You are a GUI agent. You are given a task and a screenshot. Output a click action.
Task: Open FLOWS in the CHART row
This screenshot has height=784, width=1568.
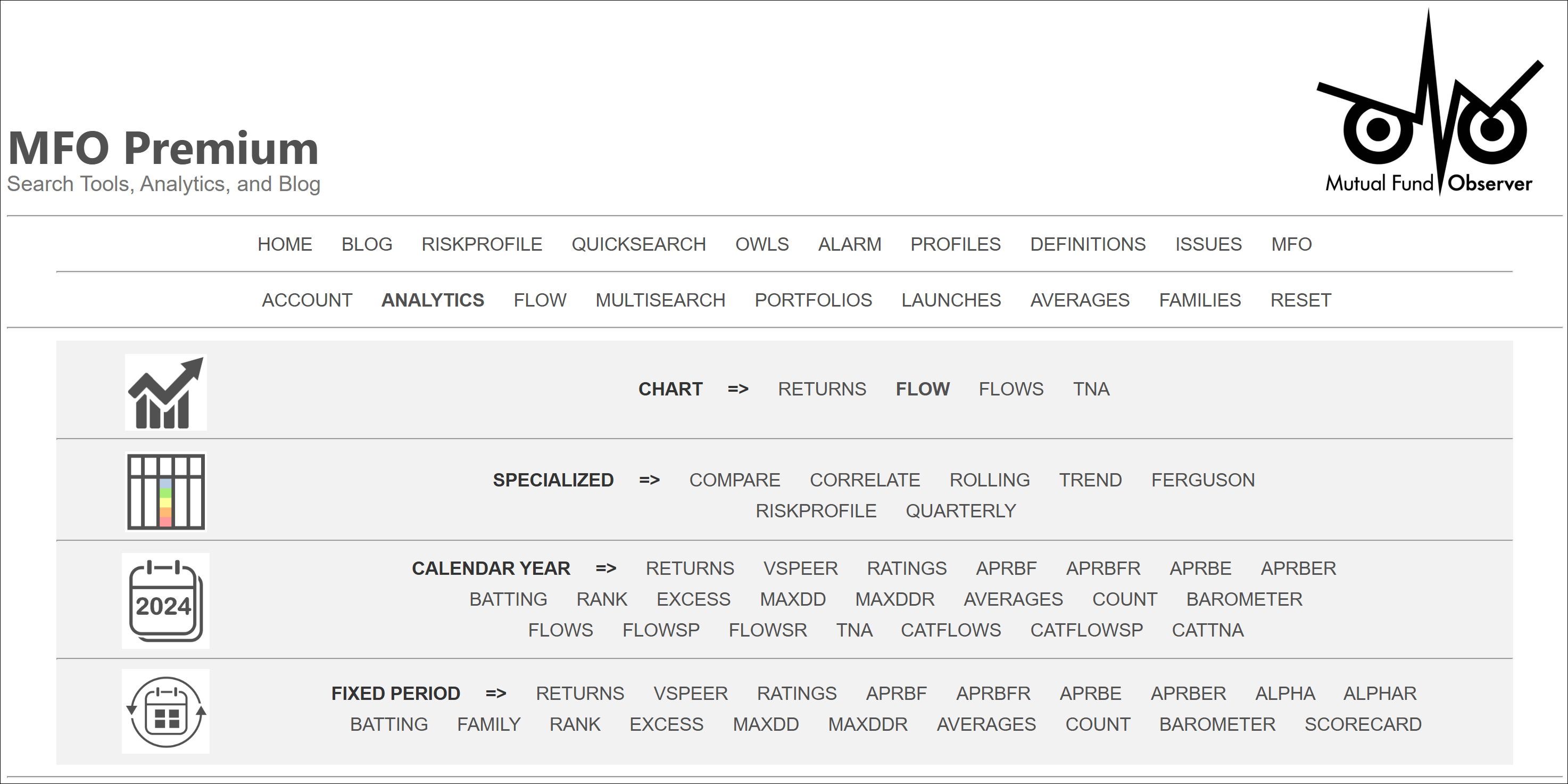[x=1011, y=389]
